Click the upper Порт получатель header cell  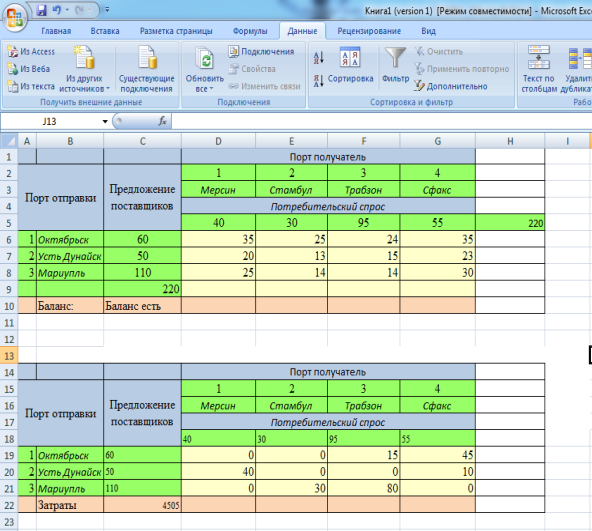point(328,157)
